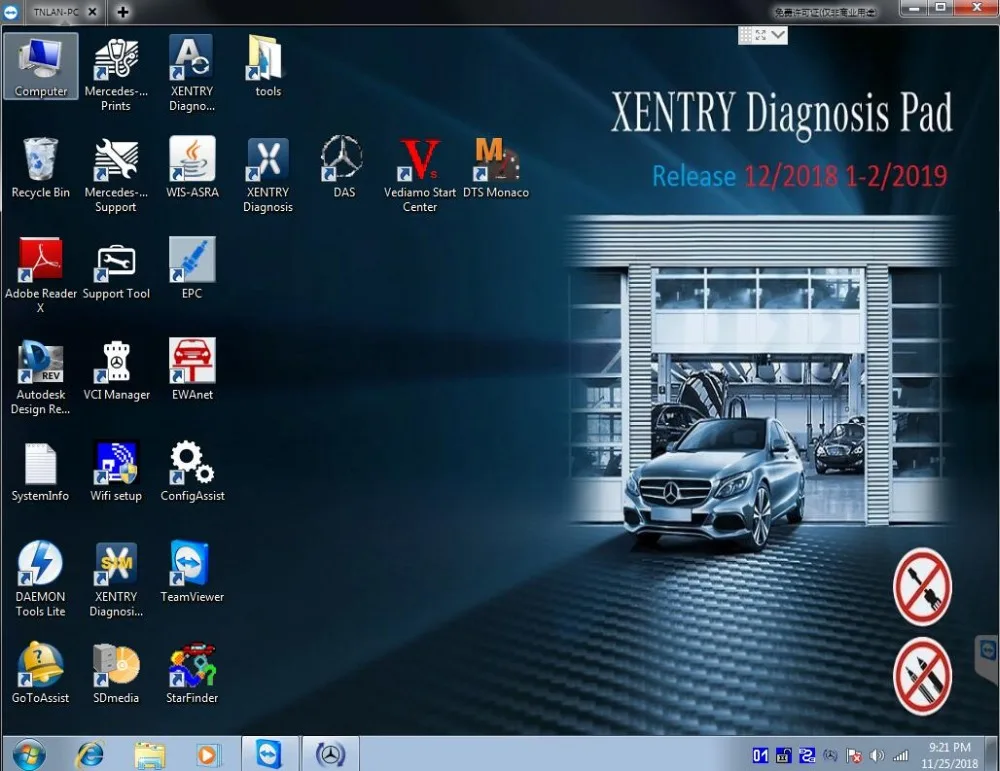Expand the TeamViewer toolbar chevron
The height and width of the screenshot is (771, 1000).
tap(778, 35)
